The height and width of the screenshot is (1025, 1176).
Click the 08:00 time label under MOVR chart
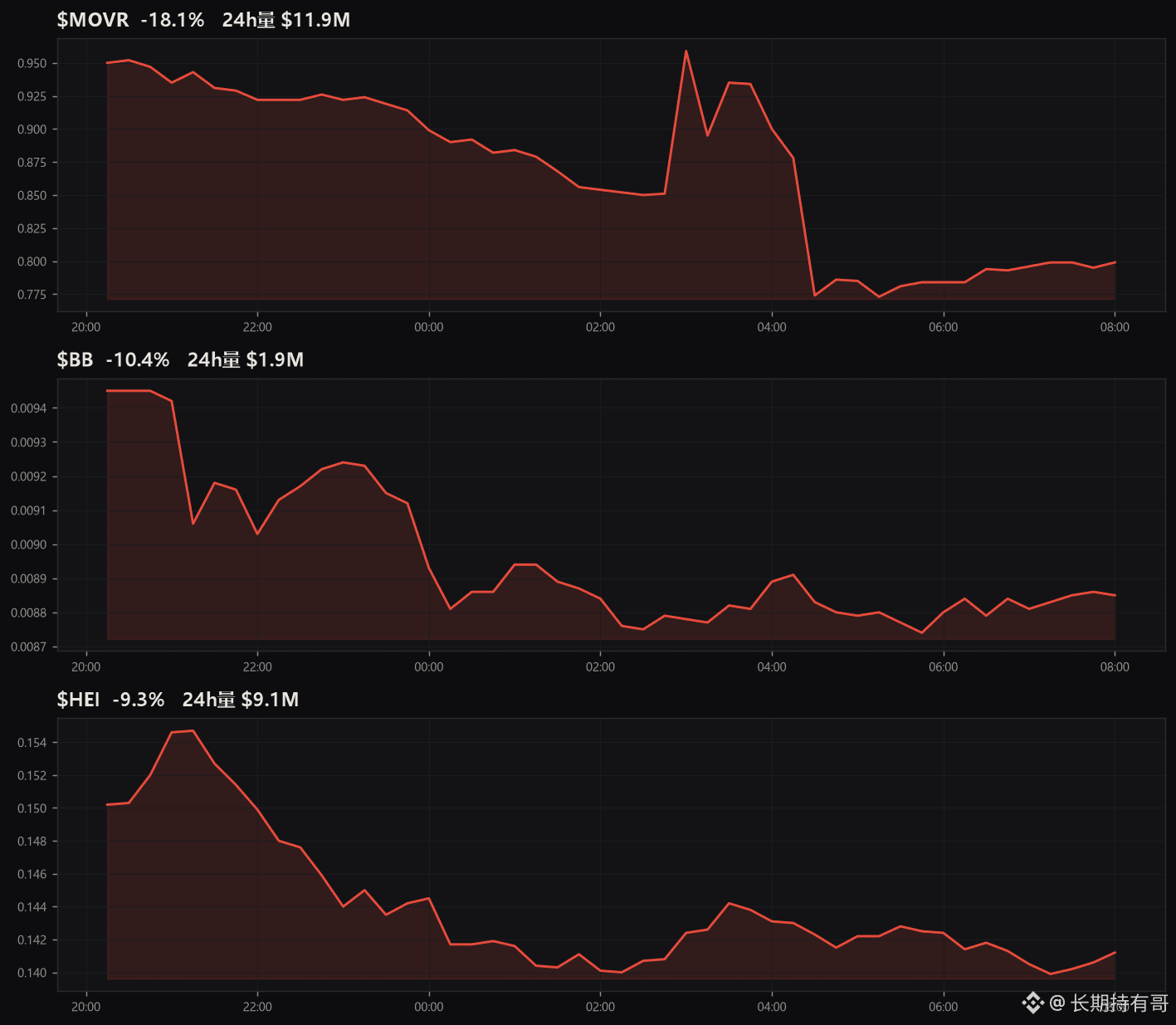pyautogui.click(x=1115, y=327)
